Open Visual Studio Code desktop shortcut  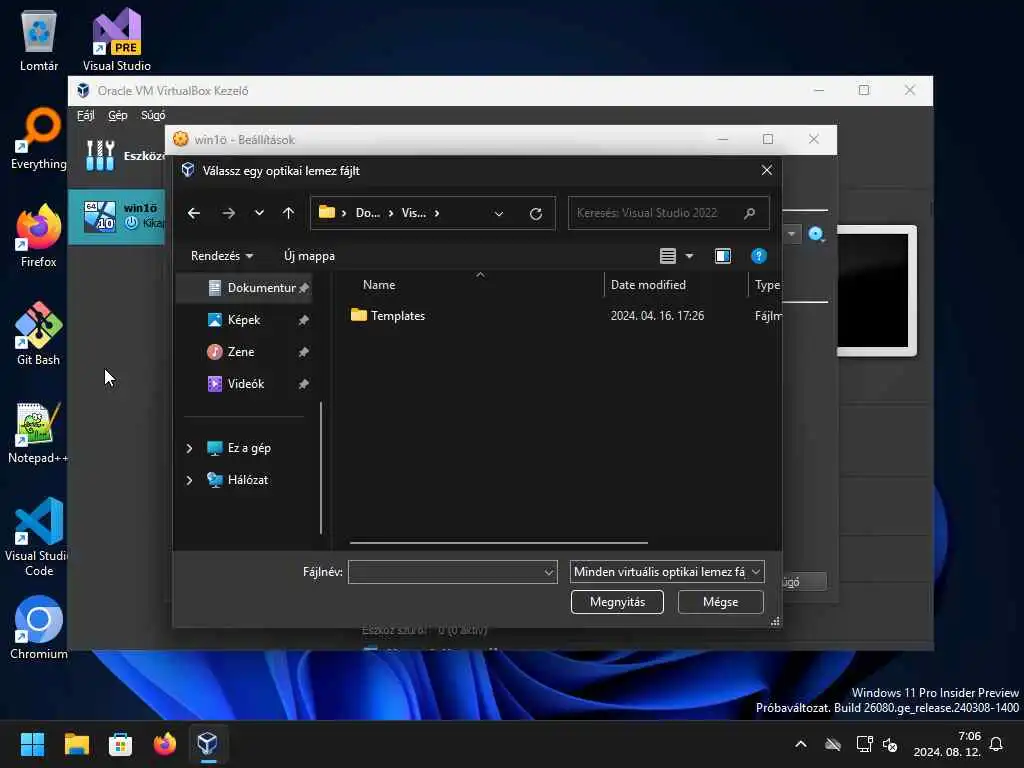click(x=39, y=537)
